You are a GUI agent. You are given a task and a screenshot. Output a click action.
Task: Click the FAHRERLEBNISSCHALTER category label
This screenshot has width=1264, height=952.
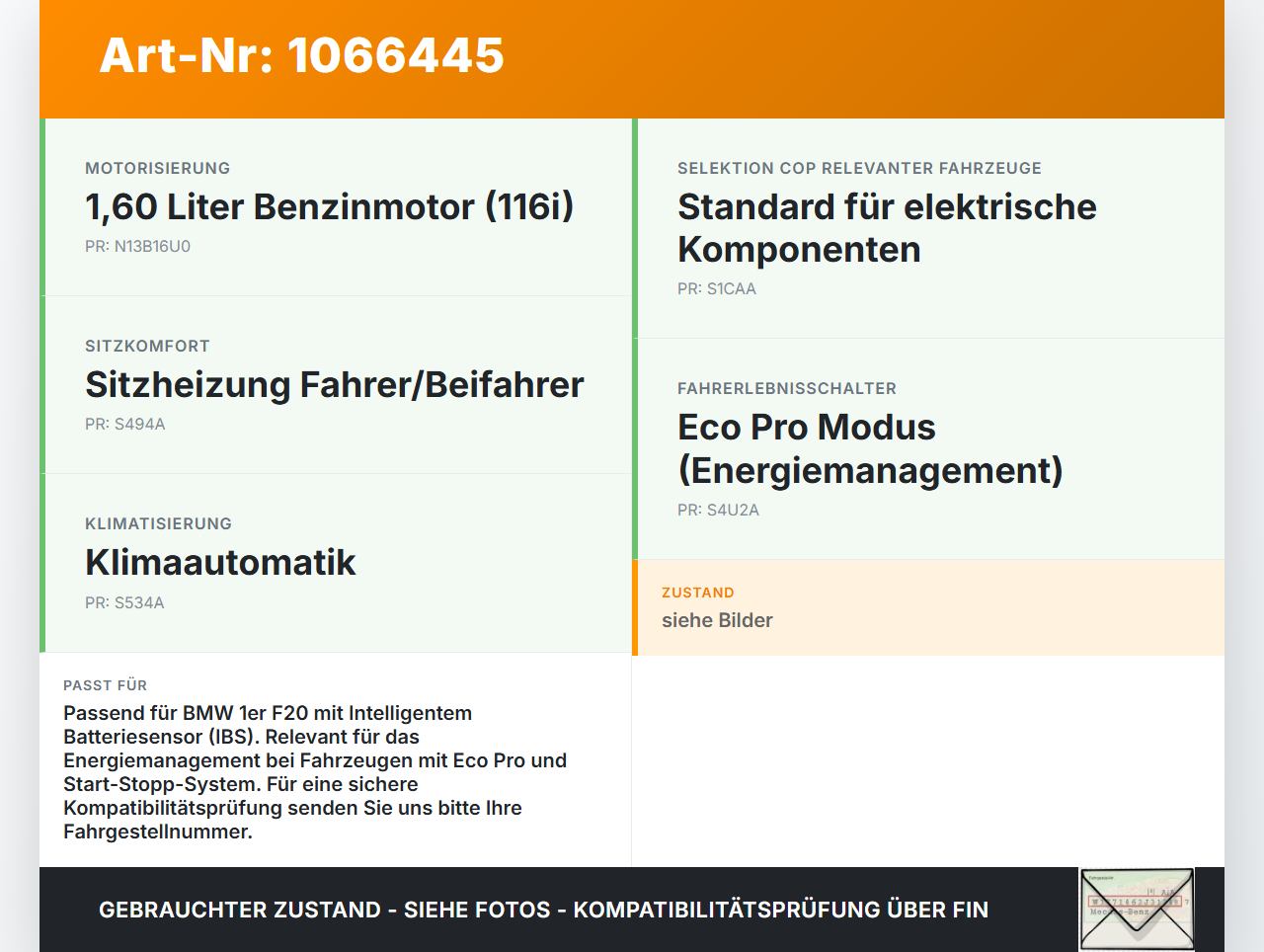coord(787,388)
